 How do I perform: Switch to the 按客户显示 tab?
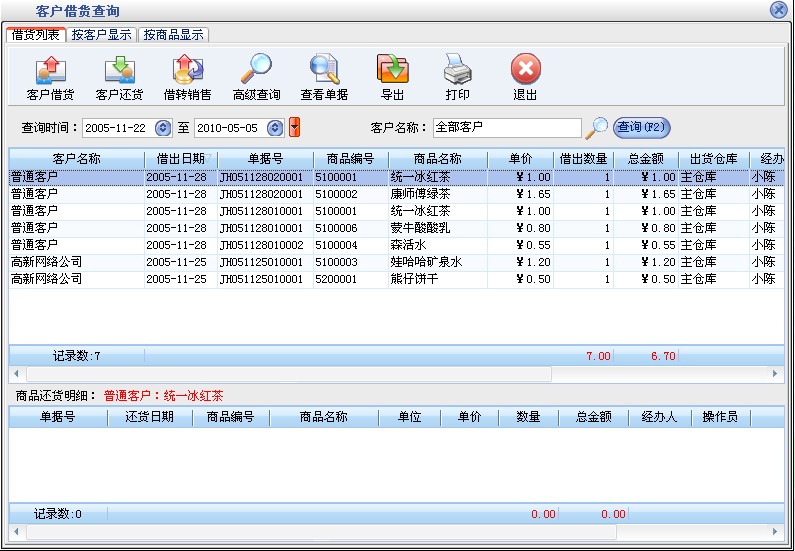point(101,34)
